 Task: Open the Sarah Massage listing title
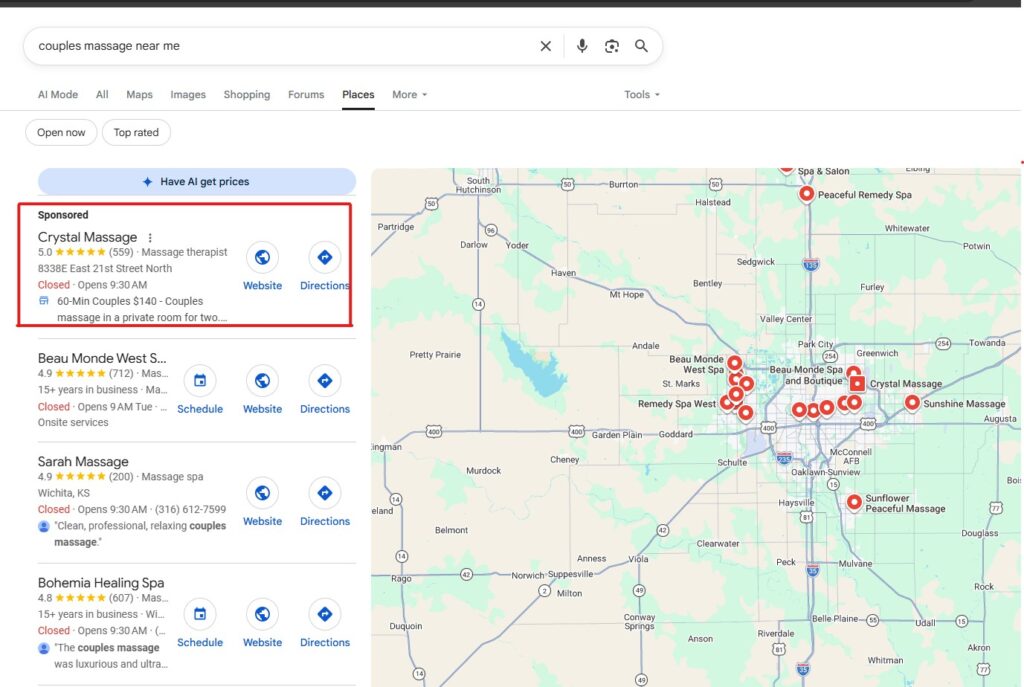point(83,462)
